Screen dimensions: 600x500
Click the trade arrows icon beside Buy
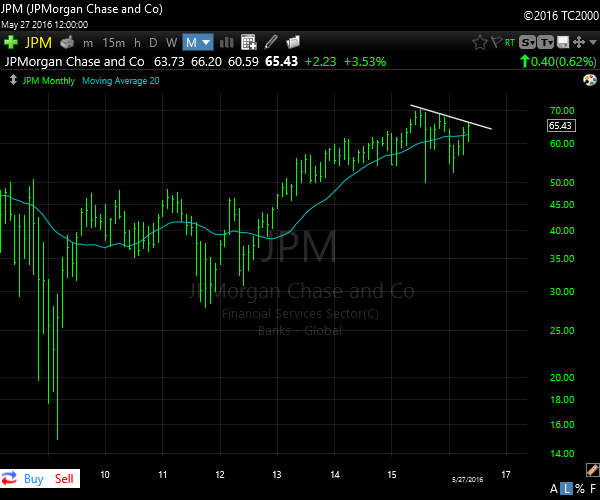10,478
